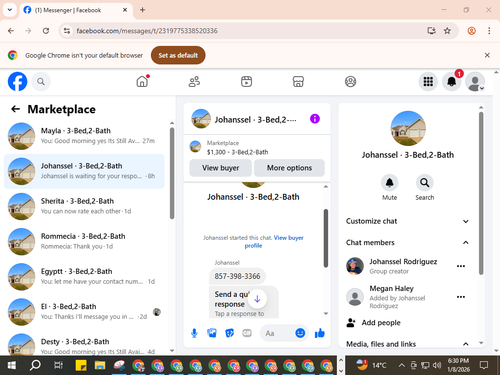This screenshot has height=375, width=500.
Task: Open the emoji picker
Action: coord(300,333)
